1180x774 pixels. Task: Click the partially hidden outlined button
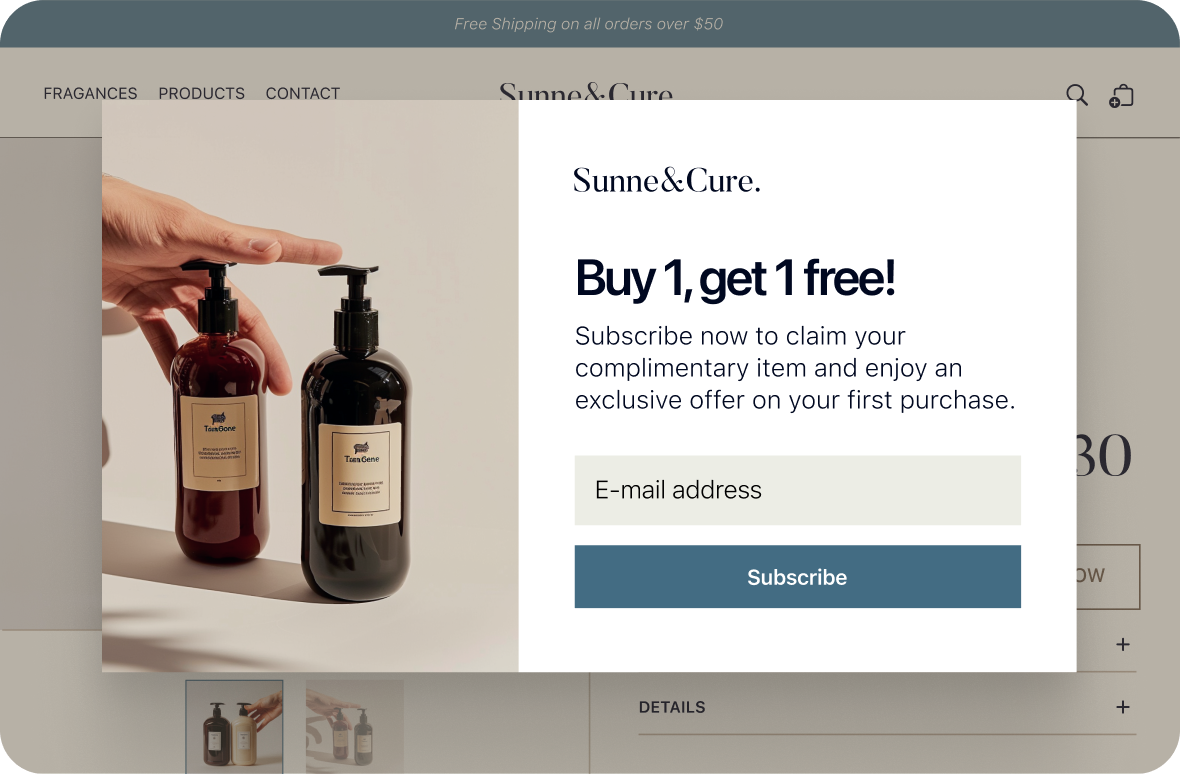tap(1109, 577)
